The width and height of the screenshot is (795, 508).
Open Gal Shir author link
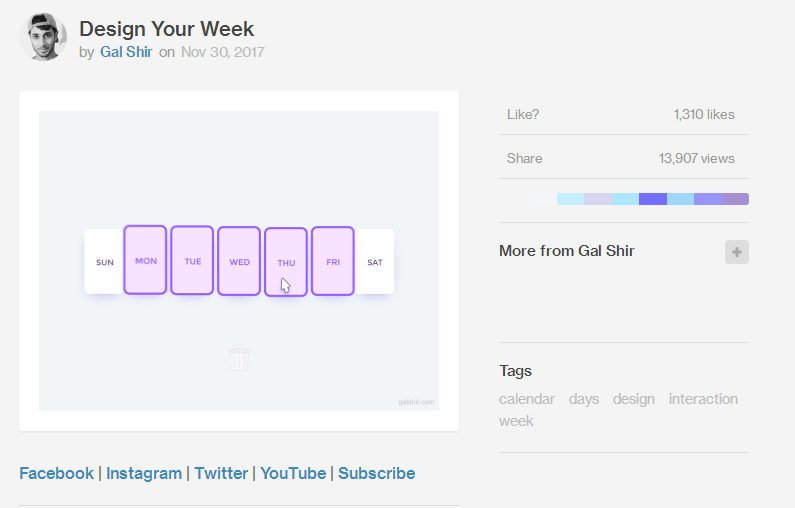point(126,52)
